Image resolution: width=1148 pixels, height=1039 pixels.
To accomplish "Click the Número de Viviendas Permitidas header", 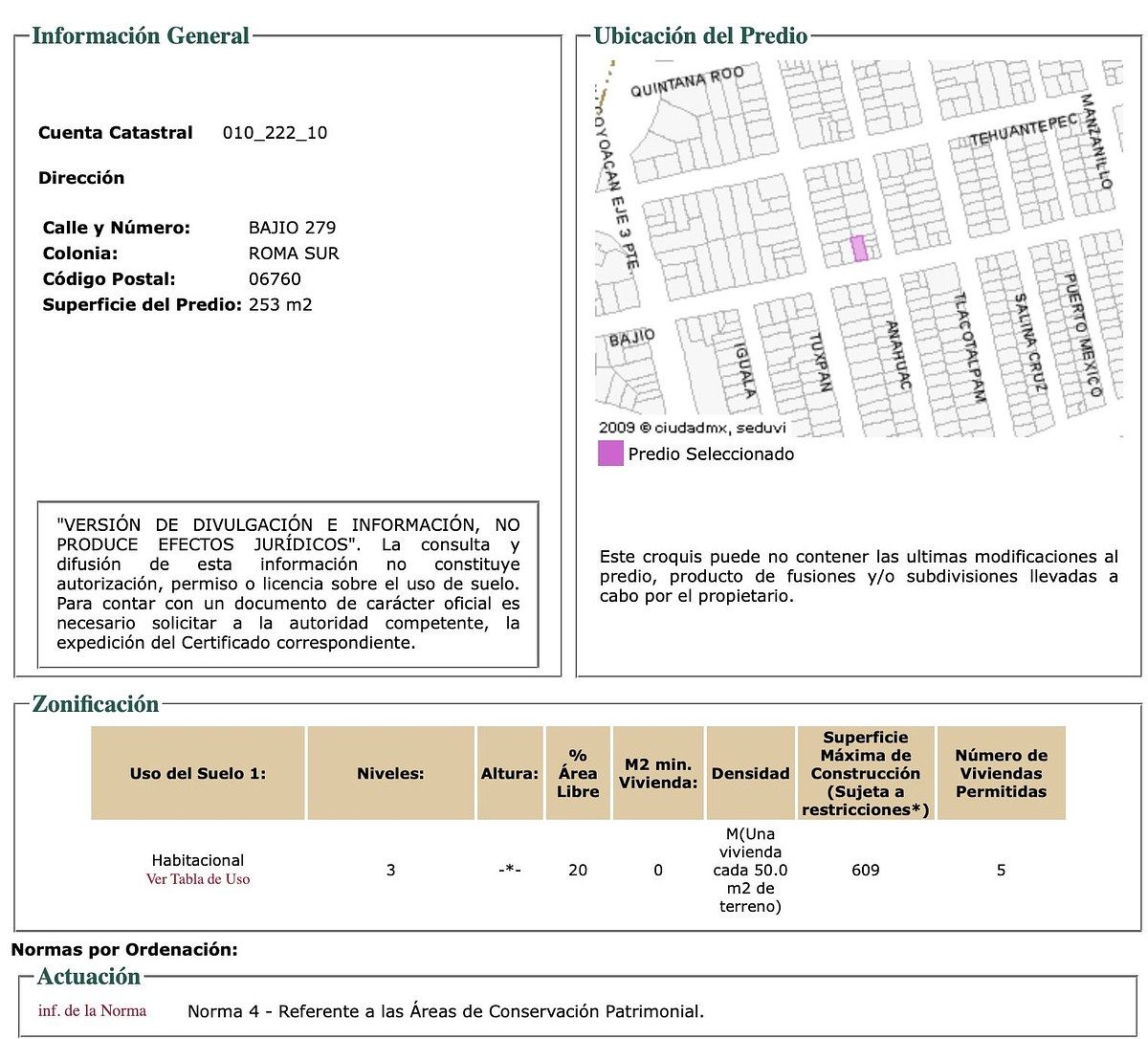I will (x=1001, y=773).
